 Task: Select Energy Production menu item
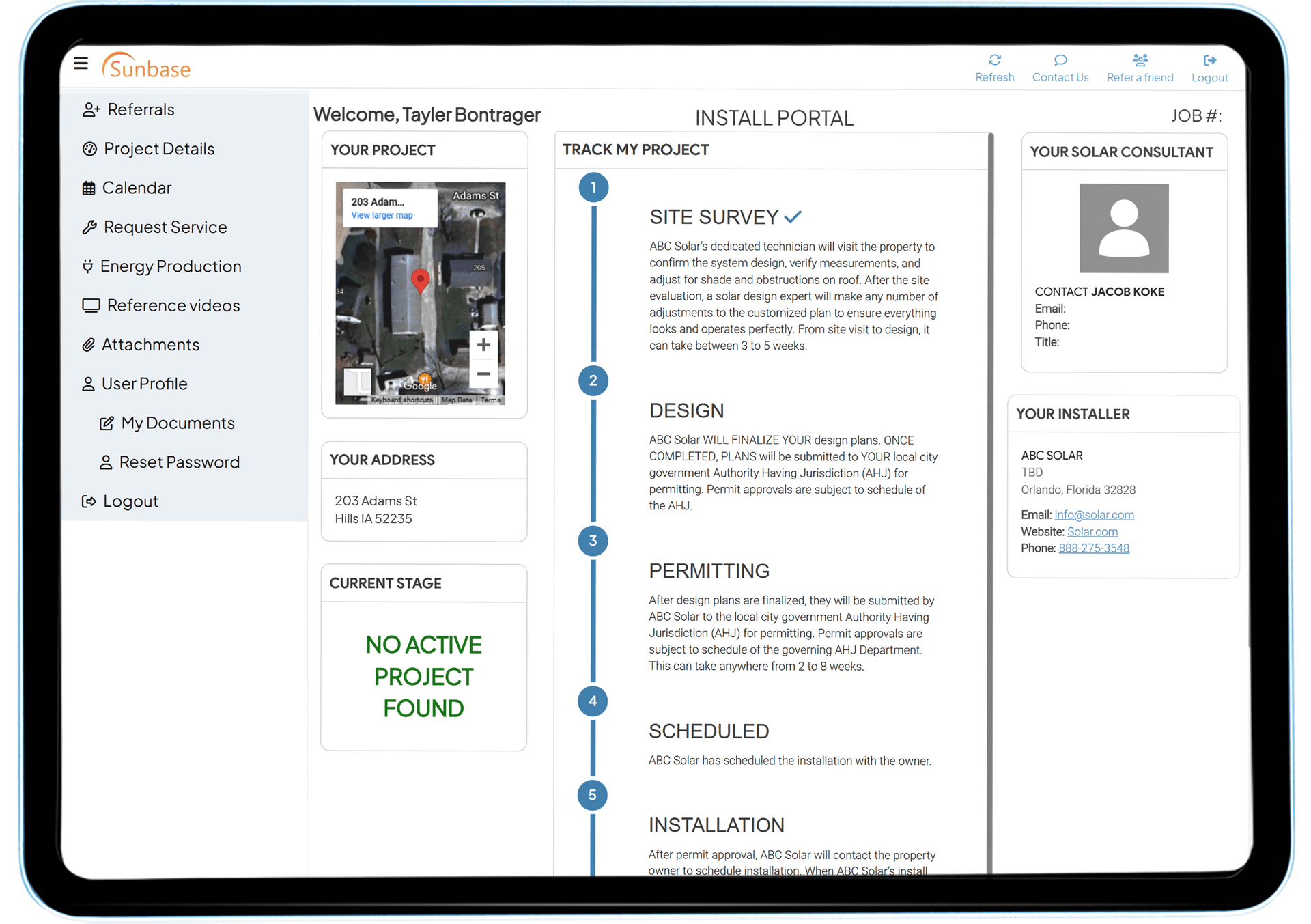click(171, 266)
